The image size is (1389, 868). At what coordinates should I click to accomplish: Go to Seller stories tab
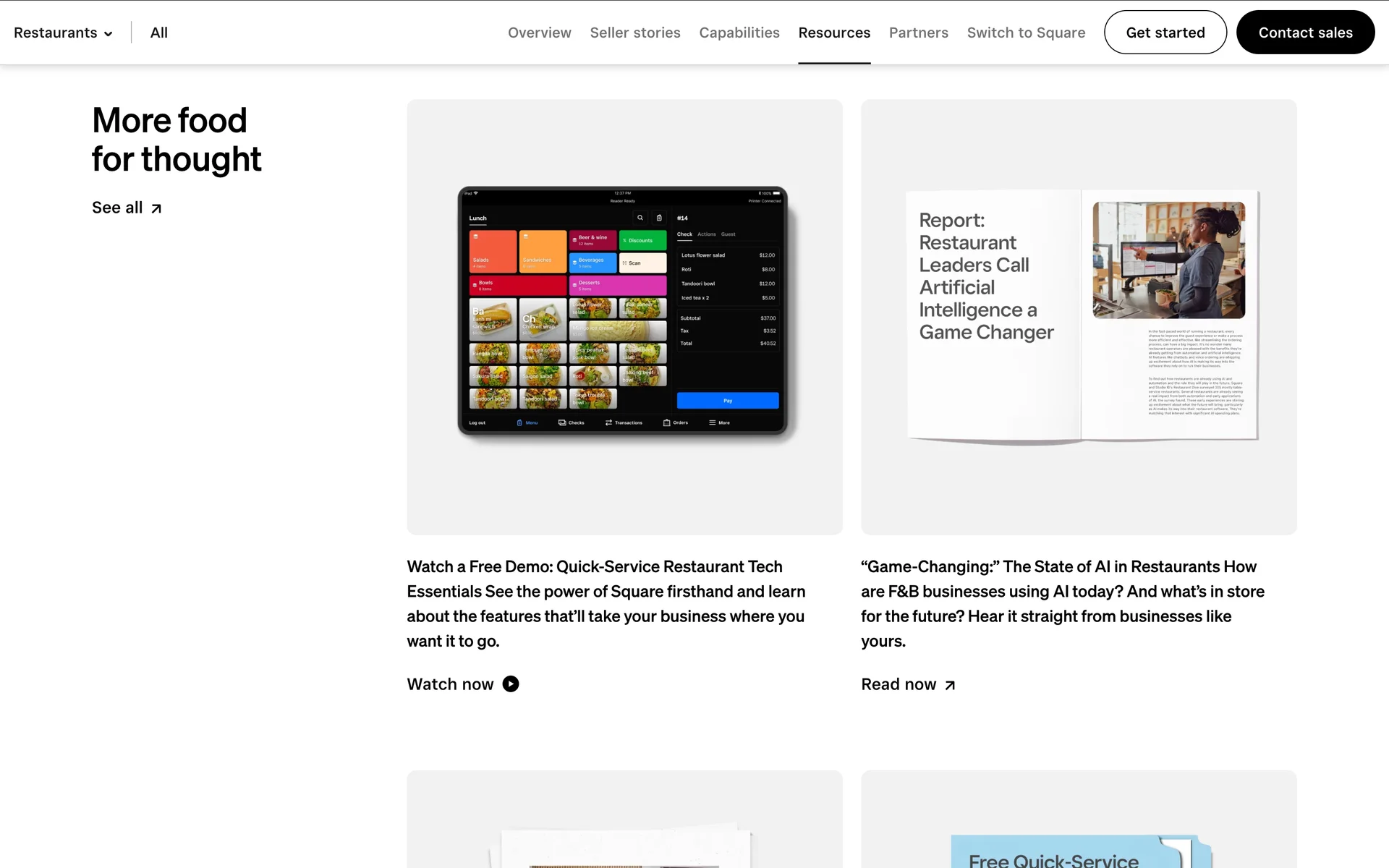pos(634,33)
